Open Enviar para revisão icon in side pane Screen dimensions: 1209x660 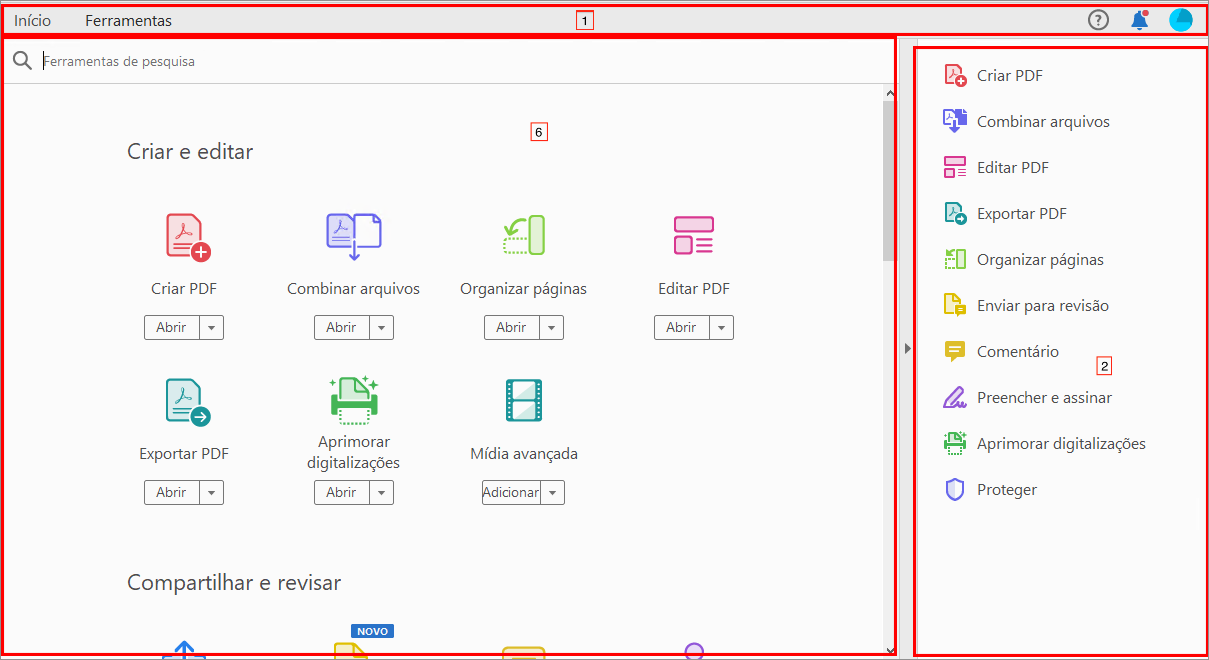955,305
